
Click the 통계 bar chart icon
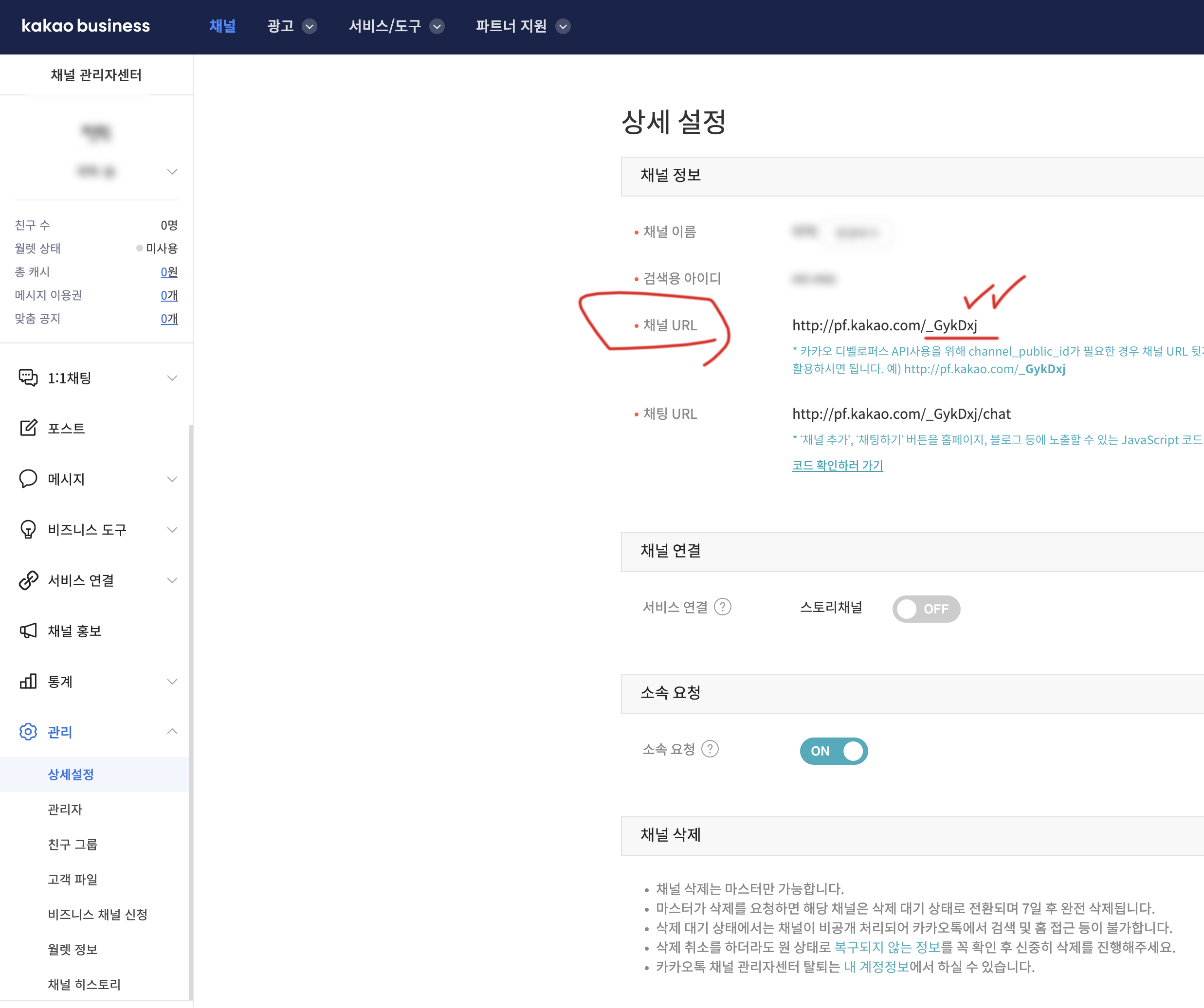tap(28, 681)
